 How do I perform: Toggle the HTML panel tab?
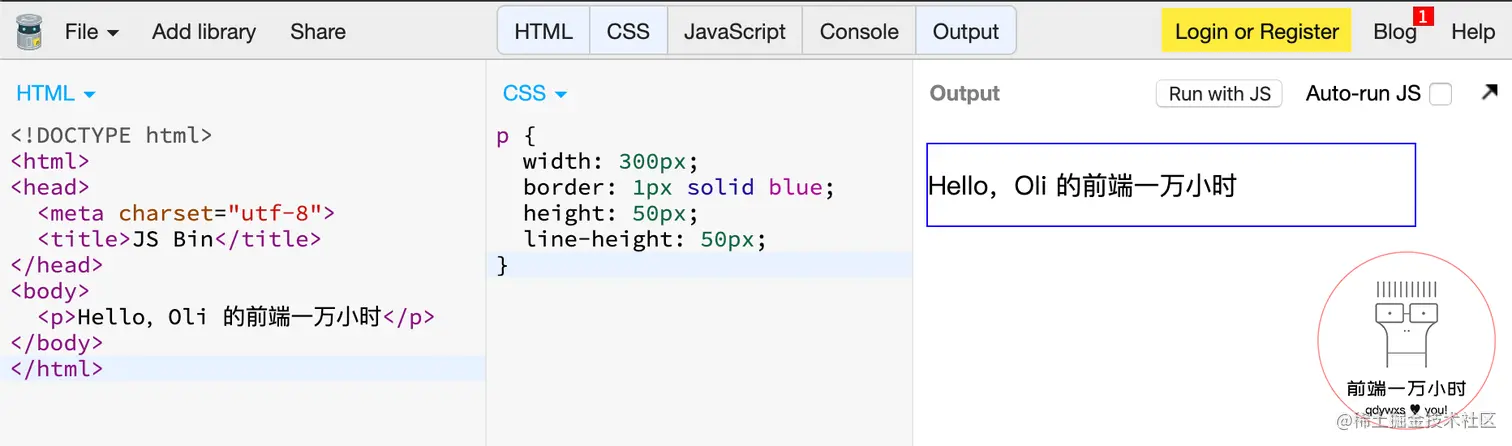(x=544, y=31)
